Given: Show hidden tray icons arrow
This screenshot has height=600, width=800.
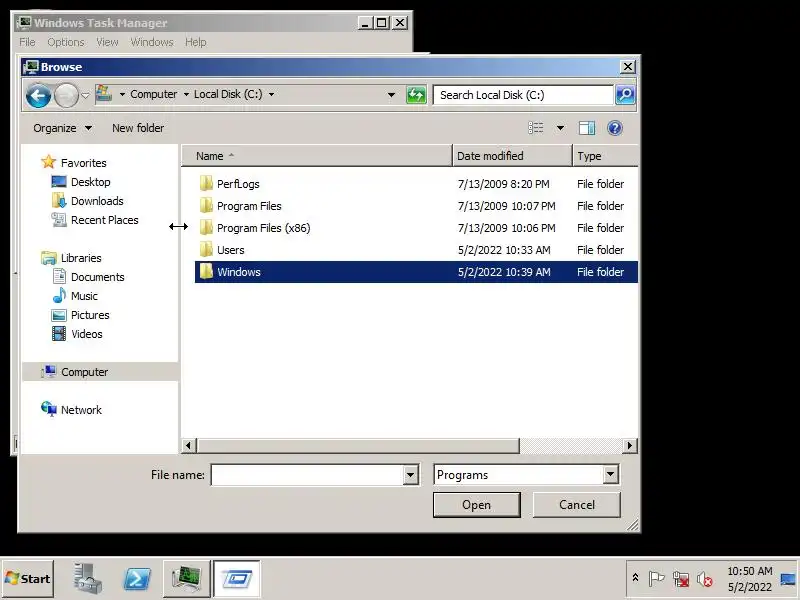Looking at the screenshot, I should (x=635, y=578).
